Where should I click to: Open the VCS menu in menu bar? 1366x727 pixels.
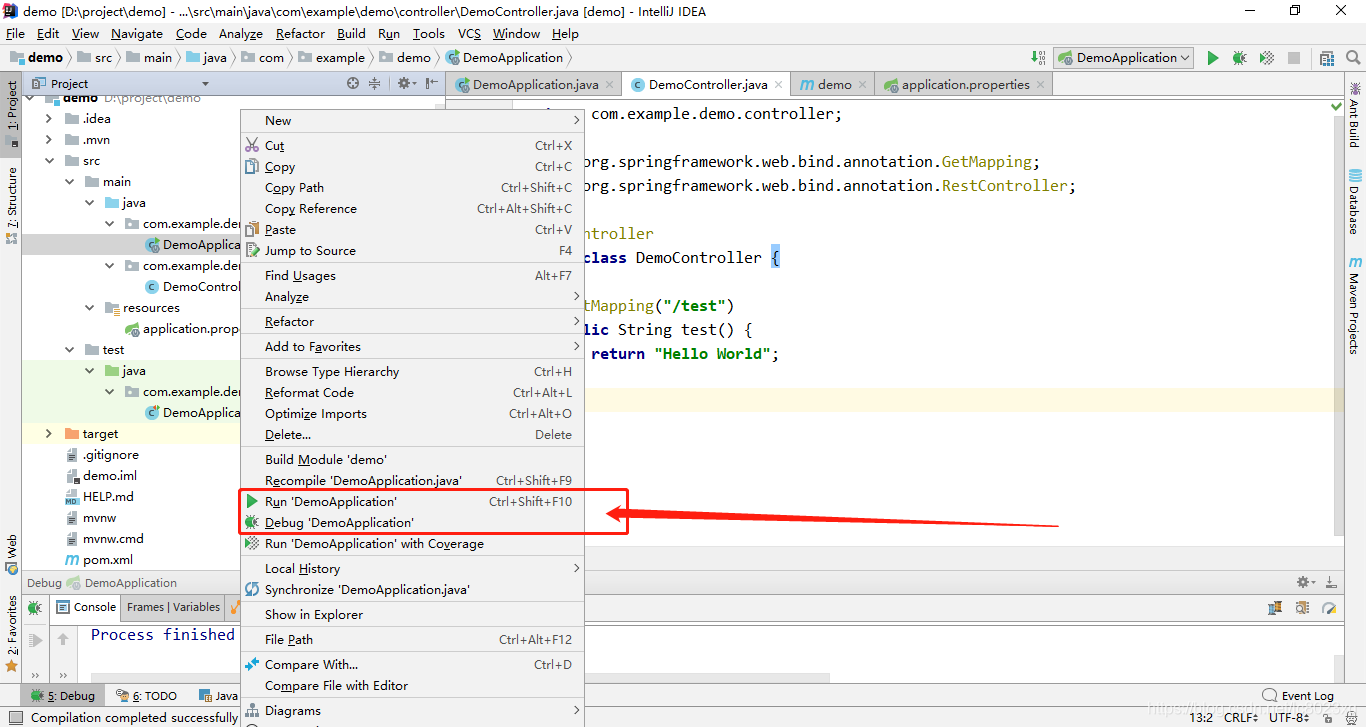[x=469, y=34]
